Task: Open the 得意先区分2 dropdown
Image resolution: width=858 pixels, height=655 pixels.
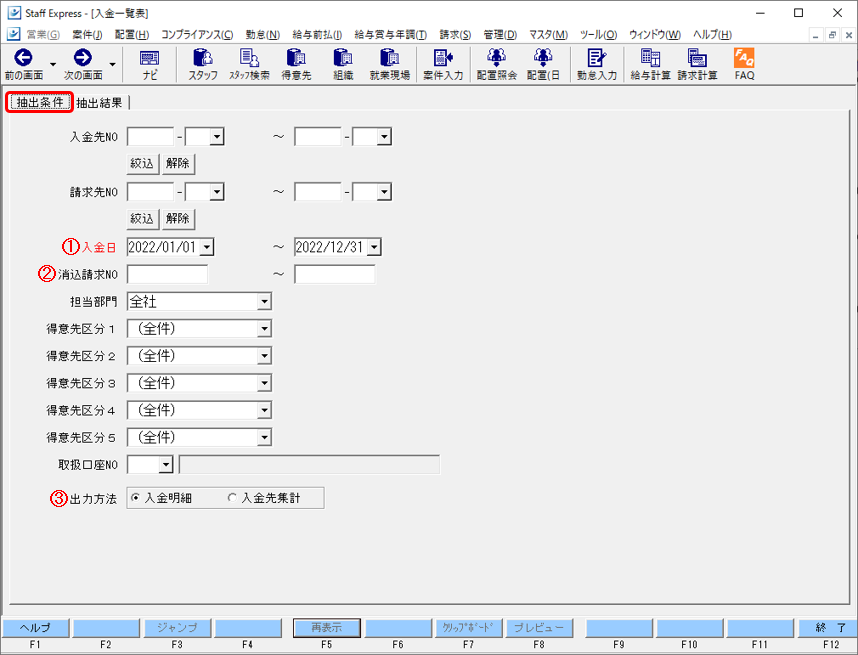Action: tap(264, 356)
